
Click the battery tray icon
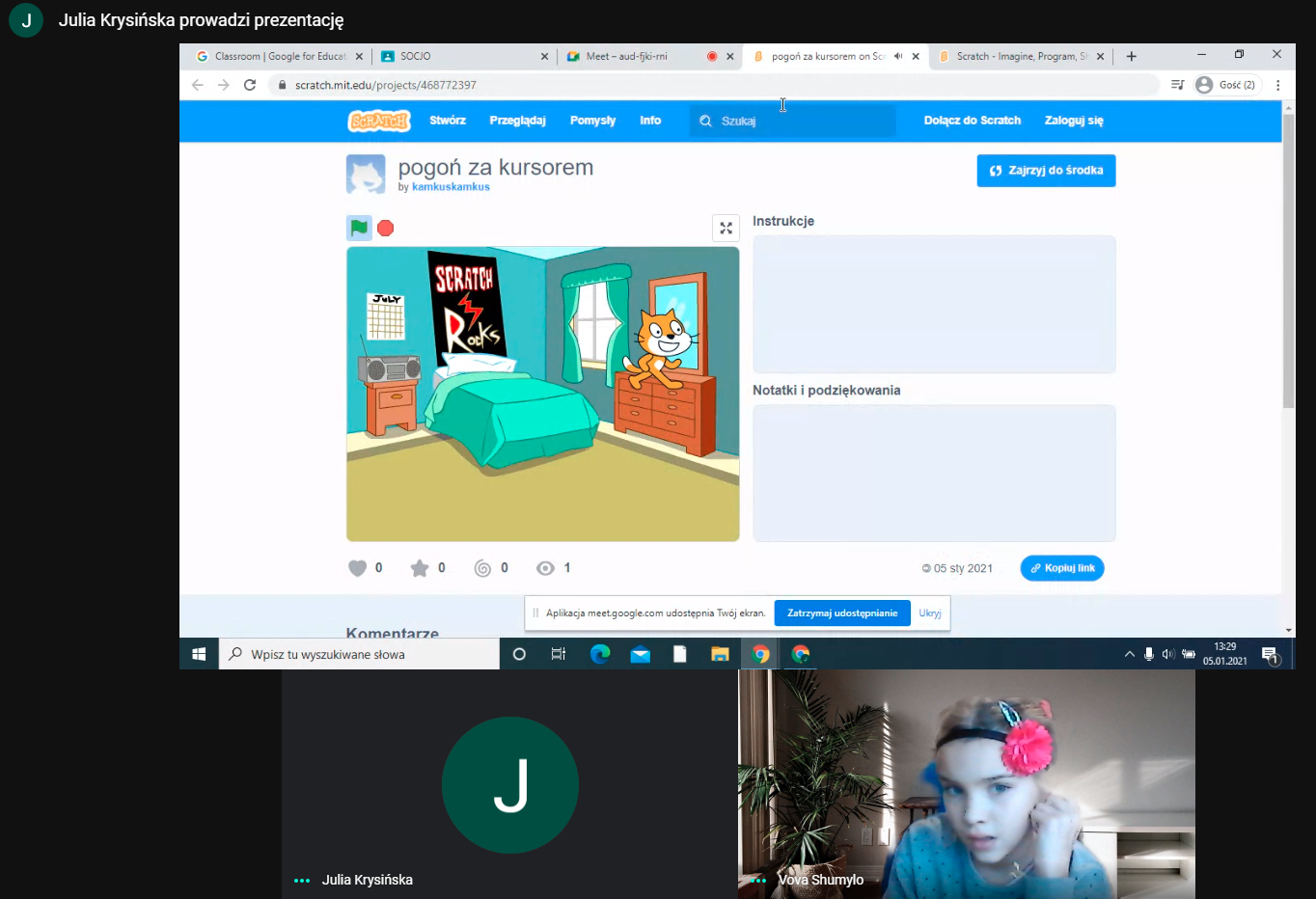point(1189,654)
